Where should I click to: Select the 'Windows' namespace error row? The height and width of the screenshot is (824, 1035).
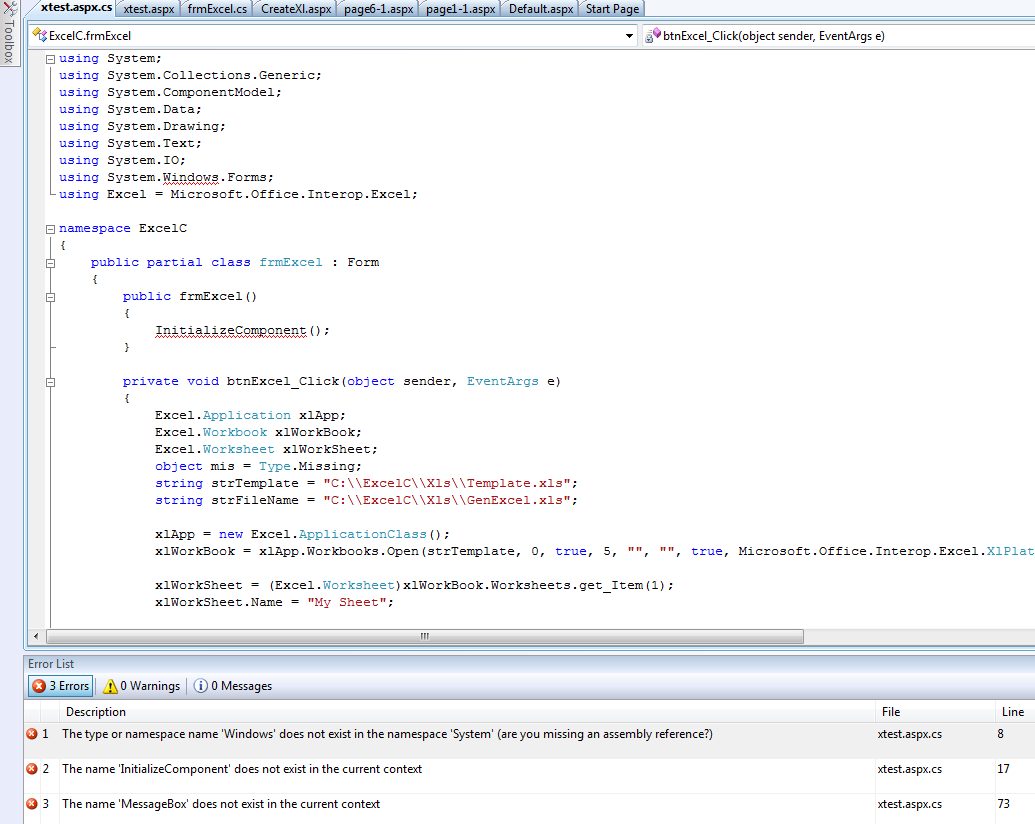pyautogui.click(x=529, y=740)
